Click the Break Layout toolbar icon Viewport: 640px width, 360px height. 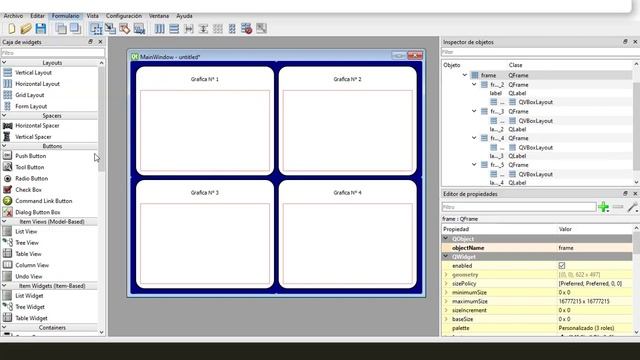click(x=247, y=29)
